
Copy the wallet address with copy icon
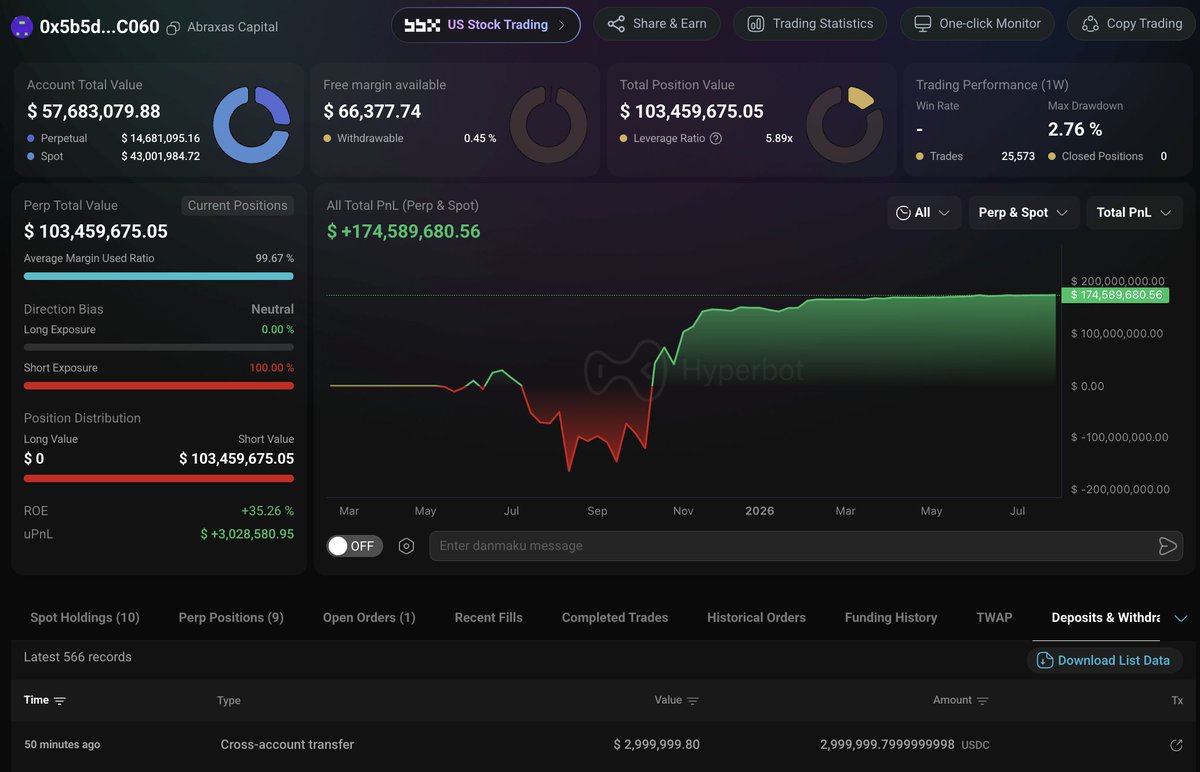[x=174, y=28]
